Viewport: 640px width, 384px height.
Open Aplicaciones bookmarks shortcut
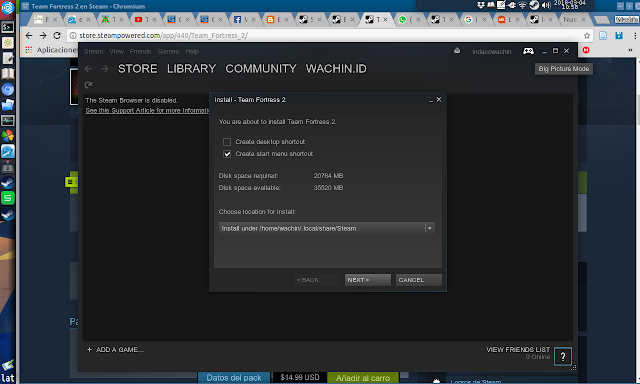pos(52,50)
